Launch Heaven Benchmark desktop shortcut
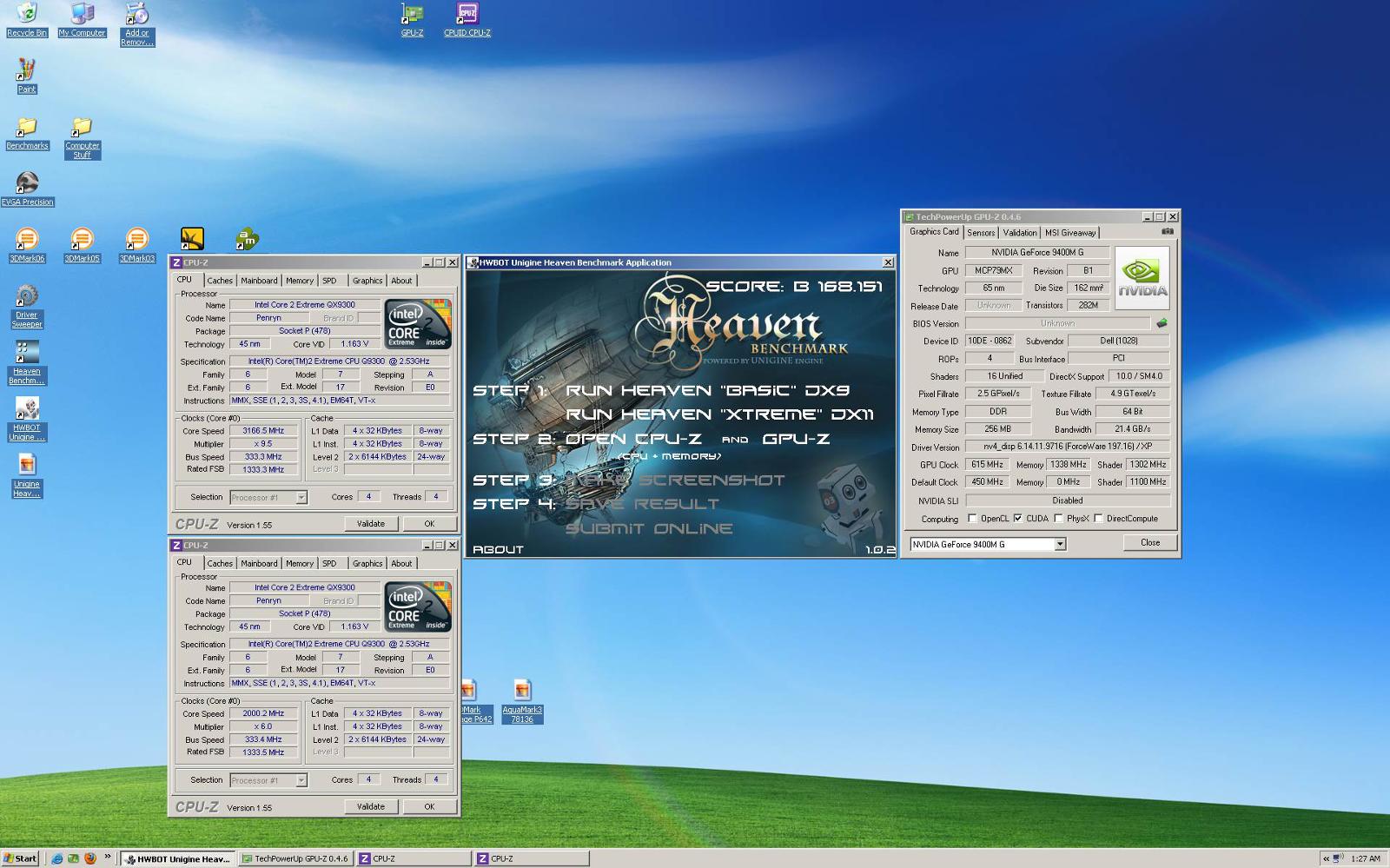This screenshot has width=1390, height=868. [x=27, y=362]
